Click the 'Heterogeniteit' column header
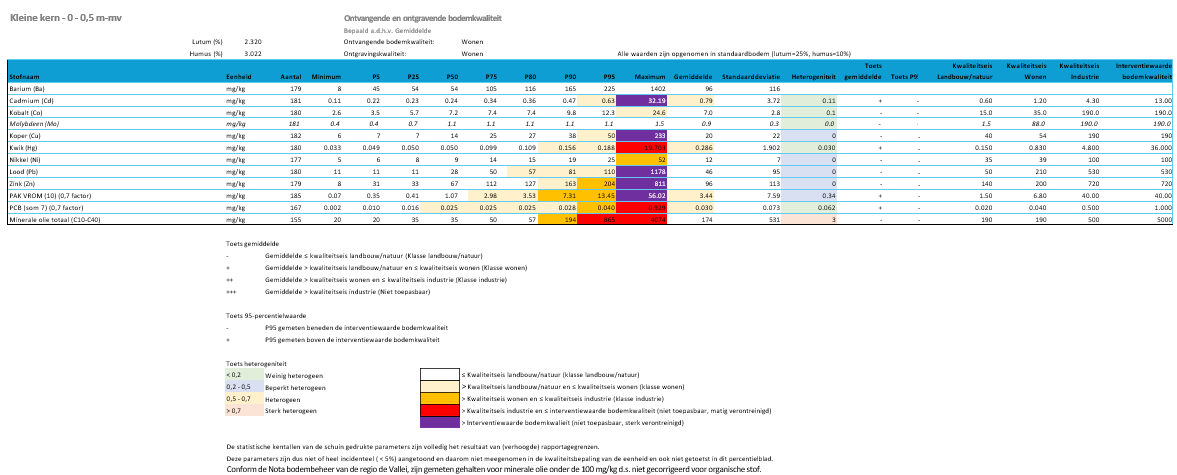 pos(813,76)
